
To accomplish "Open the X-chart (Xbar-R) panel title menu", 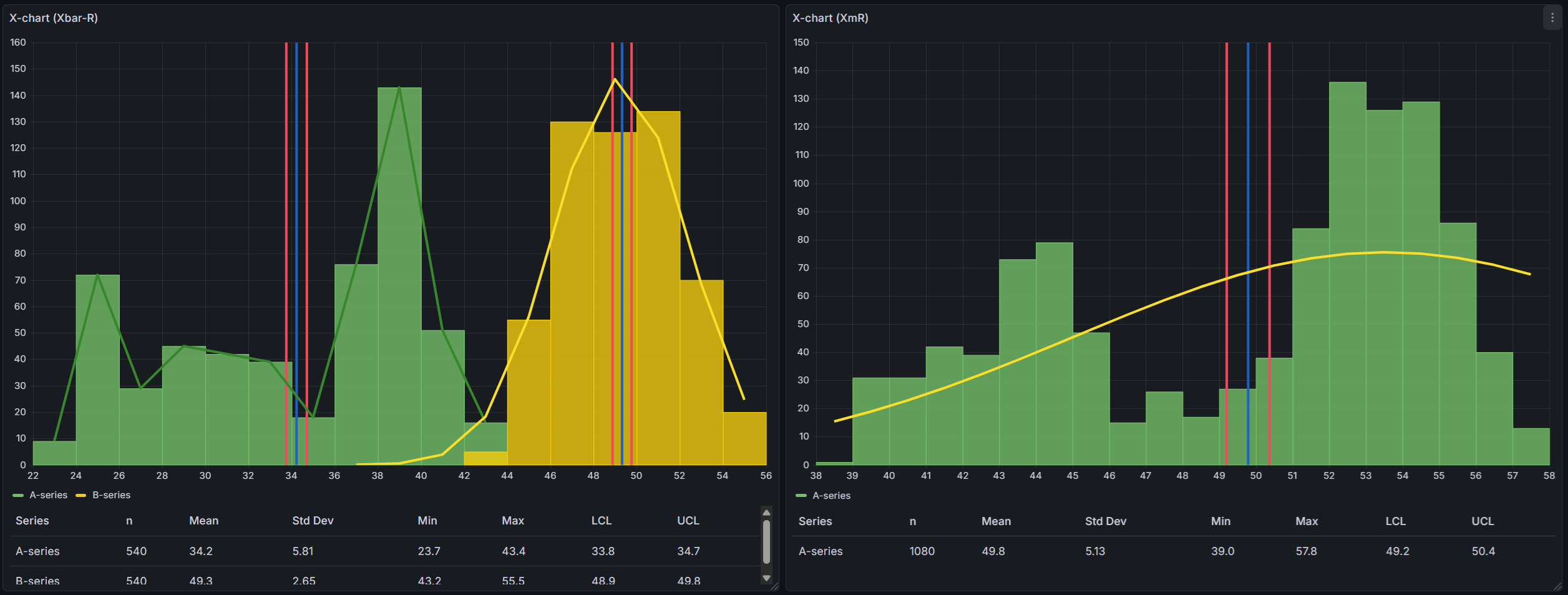I will (x=54, y=17).
